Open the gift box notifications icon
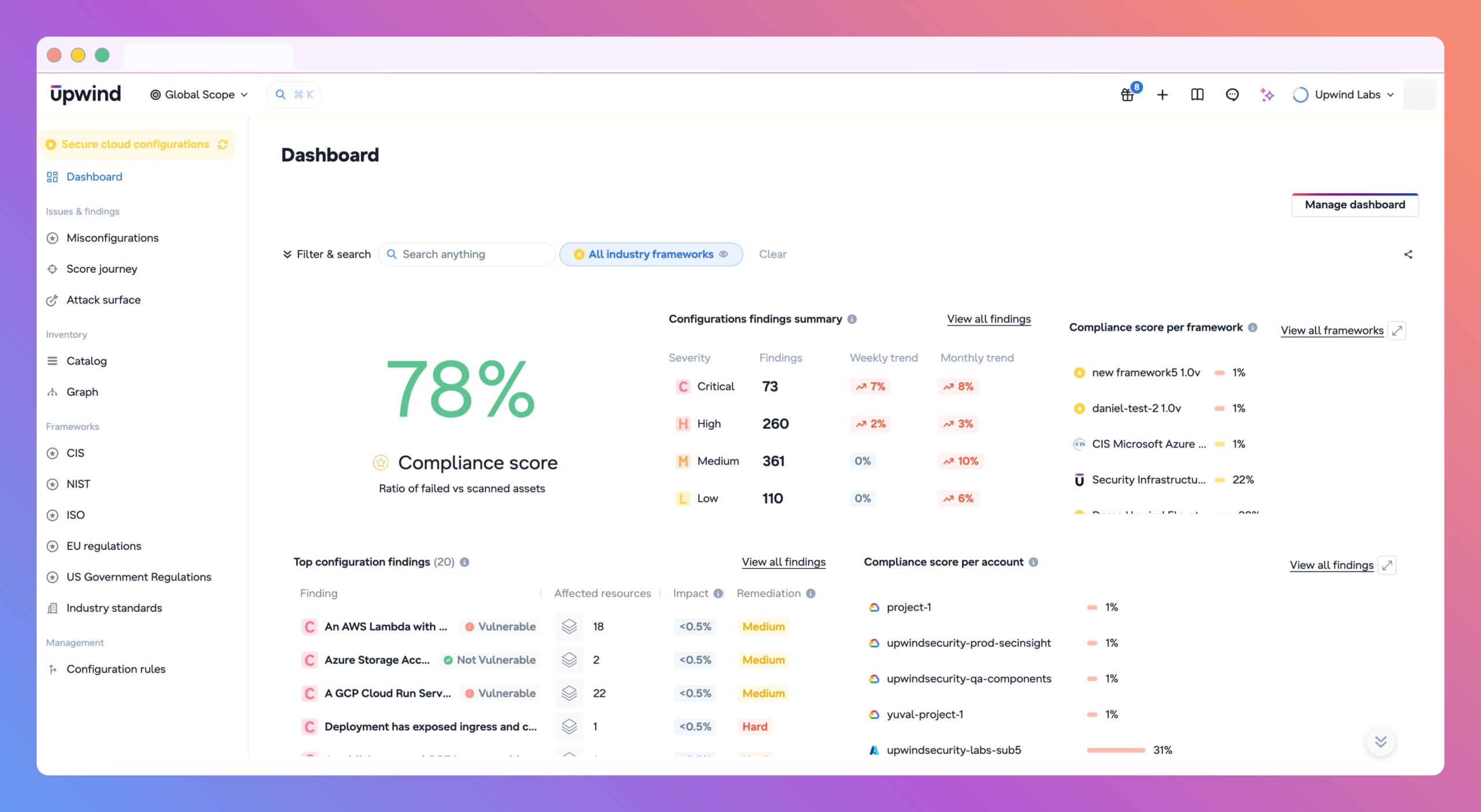1481x812 pixels. pyautogui.click(x=1128, y=94)
